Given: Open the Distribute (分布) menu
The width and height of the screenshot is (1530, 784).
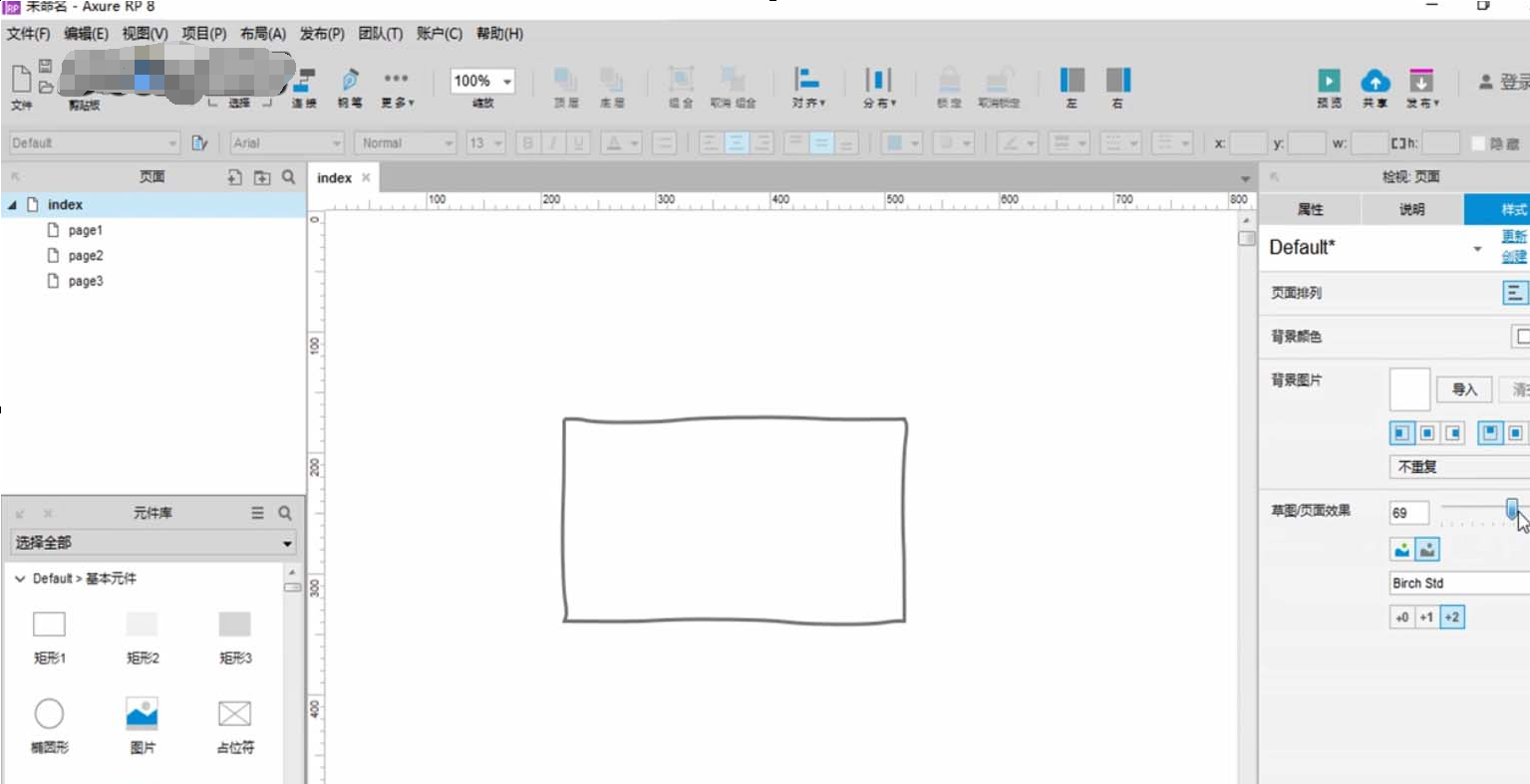Looking at the screenshot, I should [x=879, y=87].
